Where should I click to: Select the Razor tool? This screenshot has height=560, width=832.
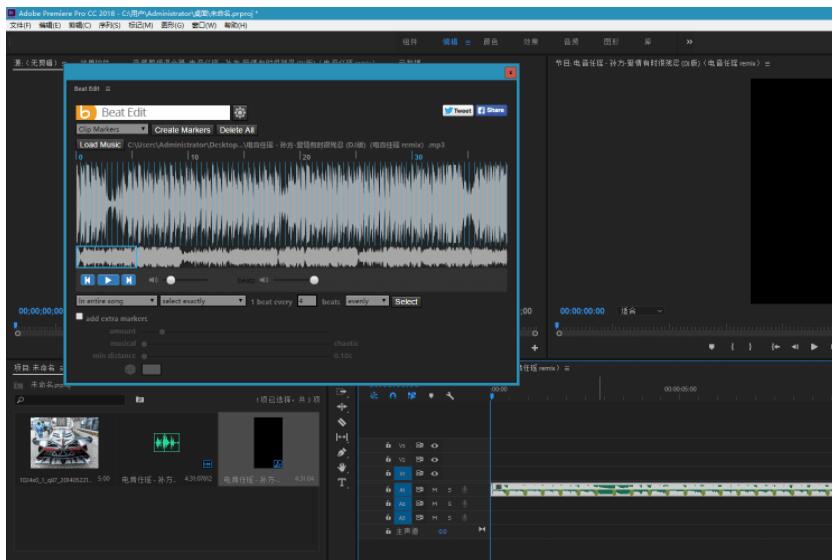tap(342, 422)
